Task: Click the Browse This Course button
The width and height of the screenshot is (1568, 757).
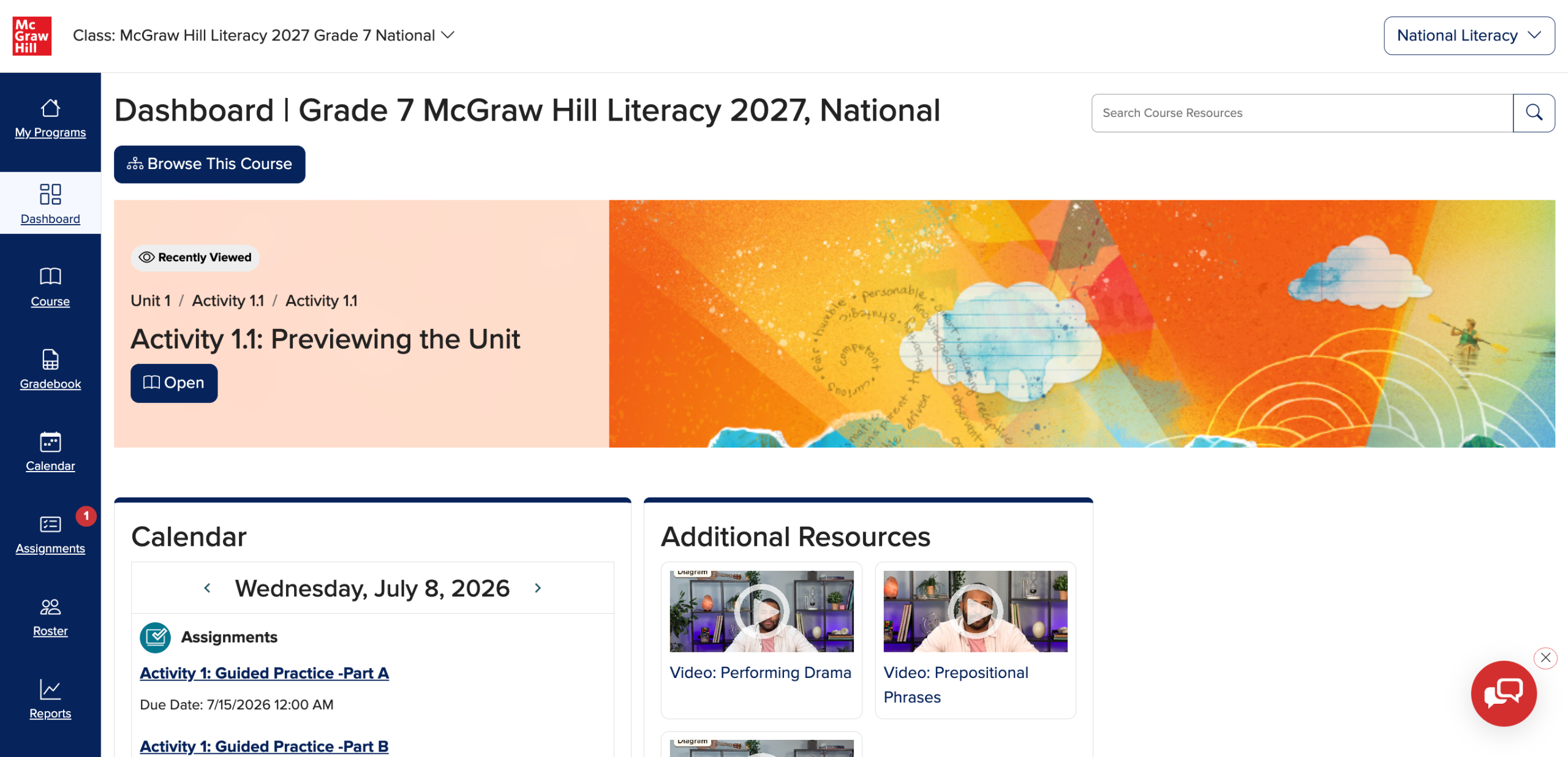Action: coord(209,164)
